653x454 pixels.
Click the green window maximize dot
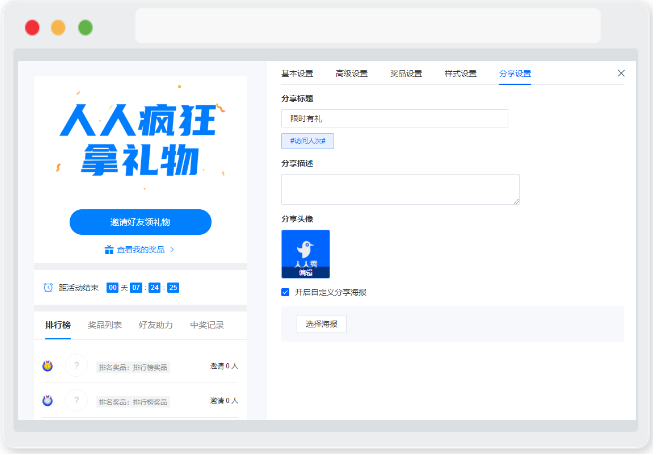click(x=85, y=27)
